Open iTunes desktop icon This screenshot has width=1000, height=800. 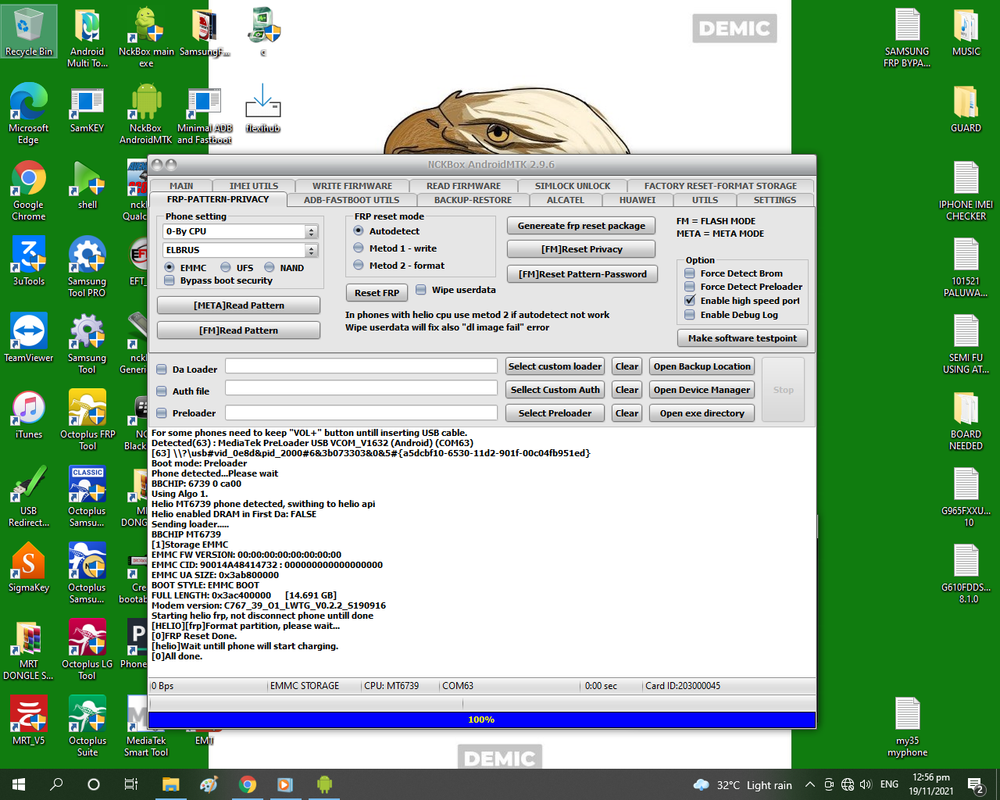tap(29, 415)
